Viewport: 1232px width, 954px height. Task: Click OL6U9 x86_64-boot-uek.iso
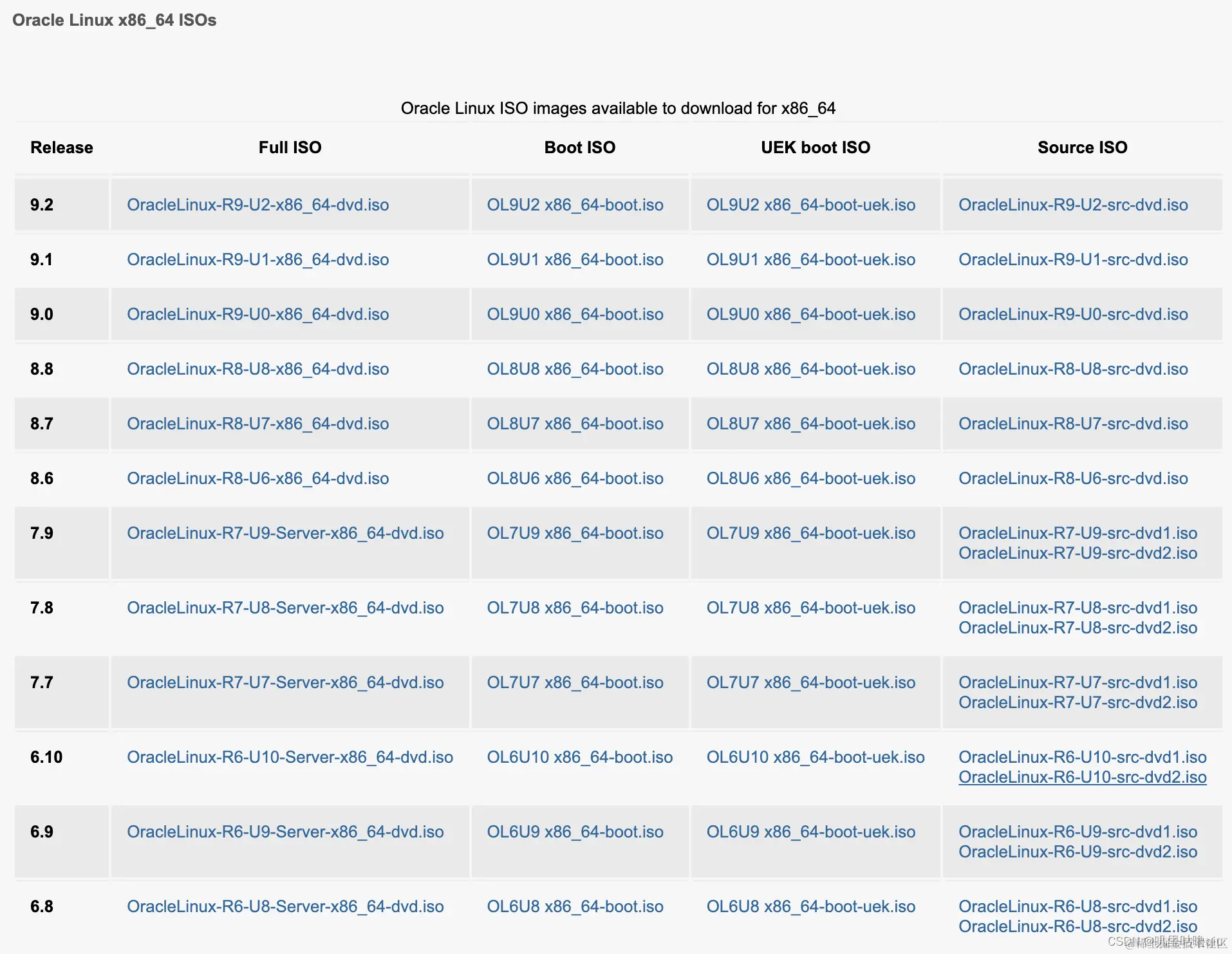point(810,832)
